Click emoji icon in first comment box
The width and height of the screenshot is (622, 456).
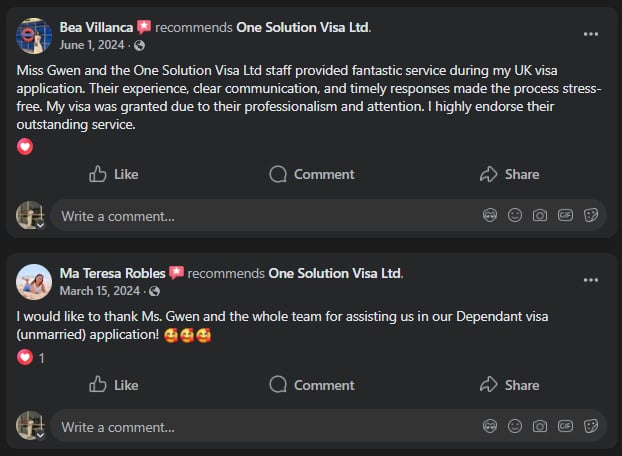[515, 215]
